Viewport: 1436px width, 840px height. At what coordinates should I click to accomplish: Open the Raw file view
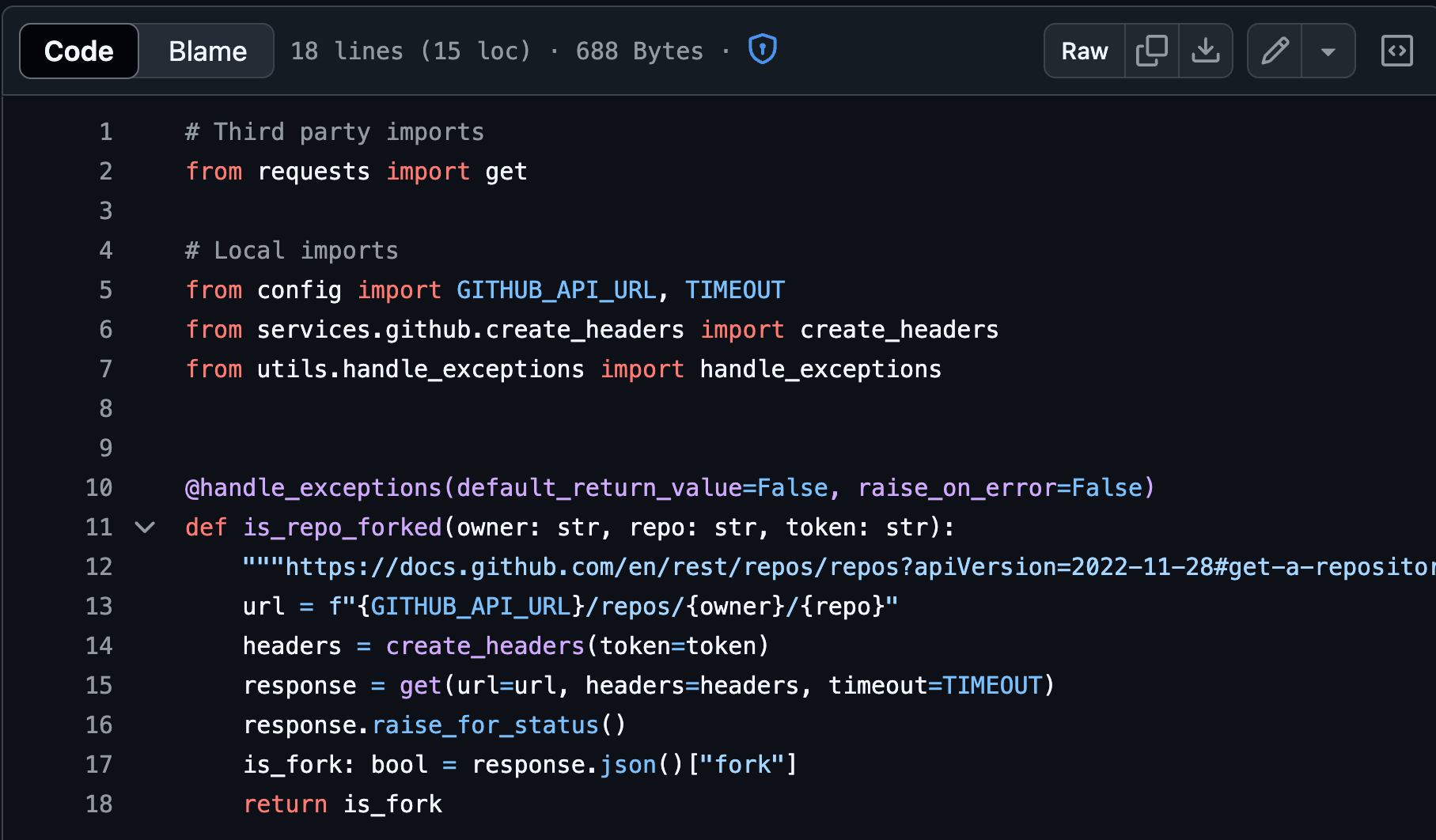click(1084, 50)
